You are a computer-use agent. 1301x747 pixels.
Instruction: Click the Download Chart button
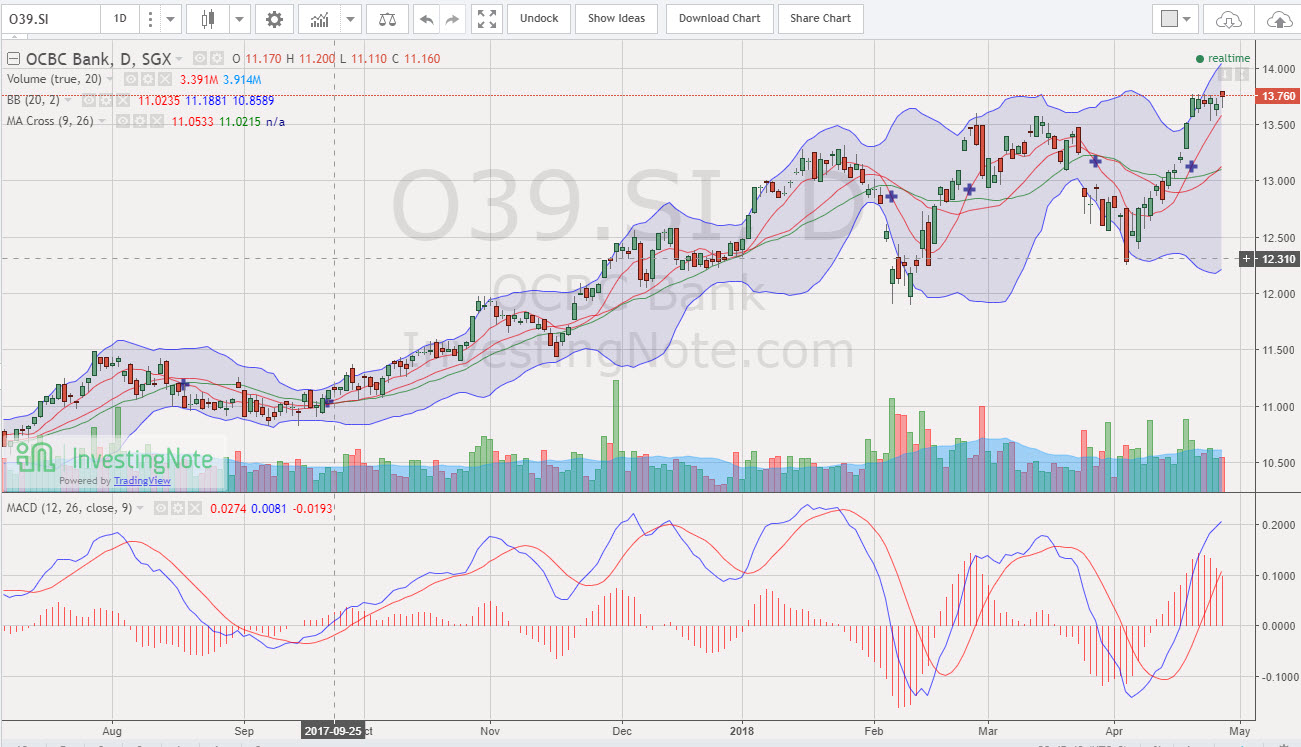point(719,18)
